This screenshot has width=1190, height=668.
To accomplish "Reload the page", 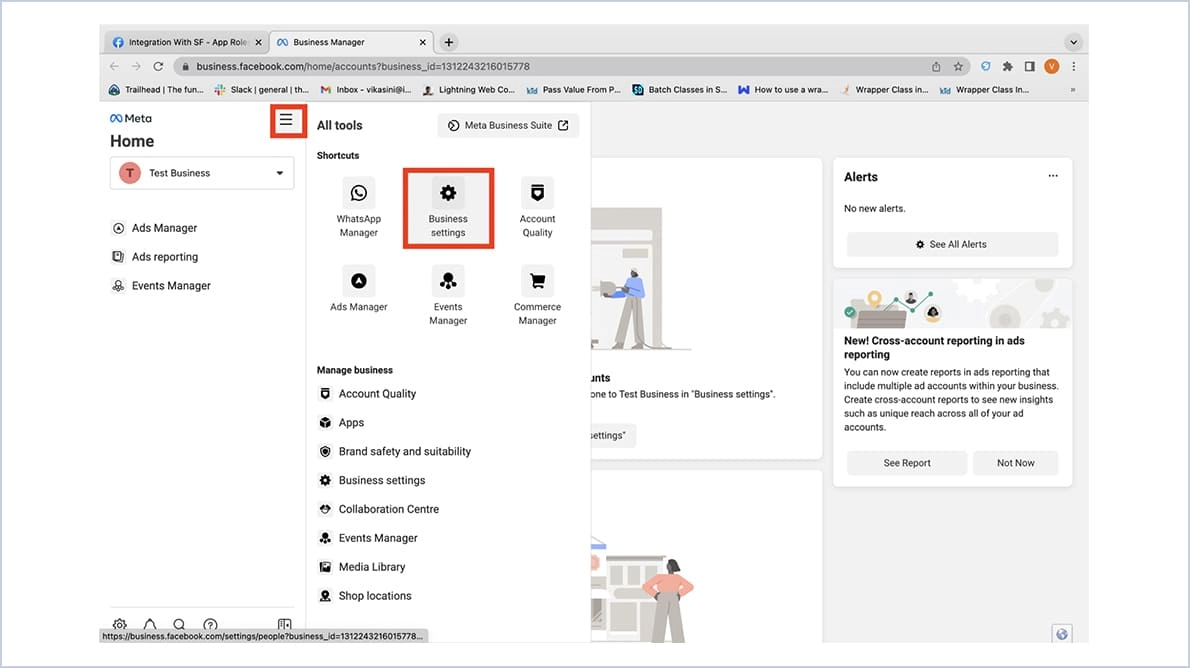I will tap(158, 67).
